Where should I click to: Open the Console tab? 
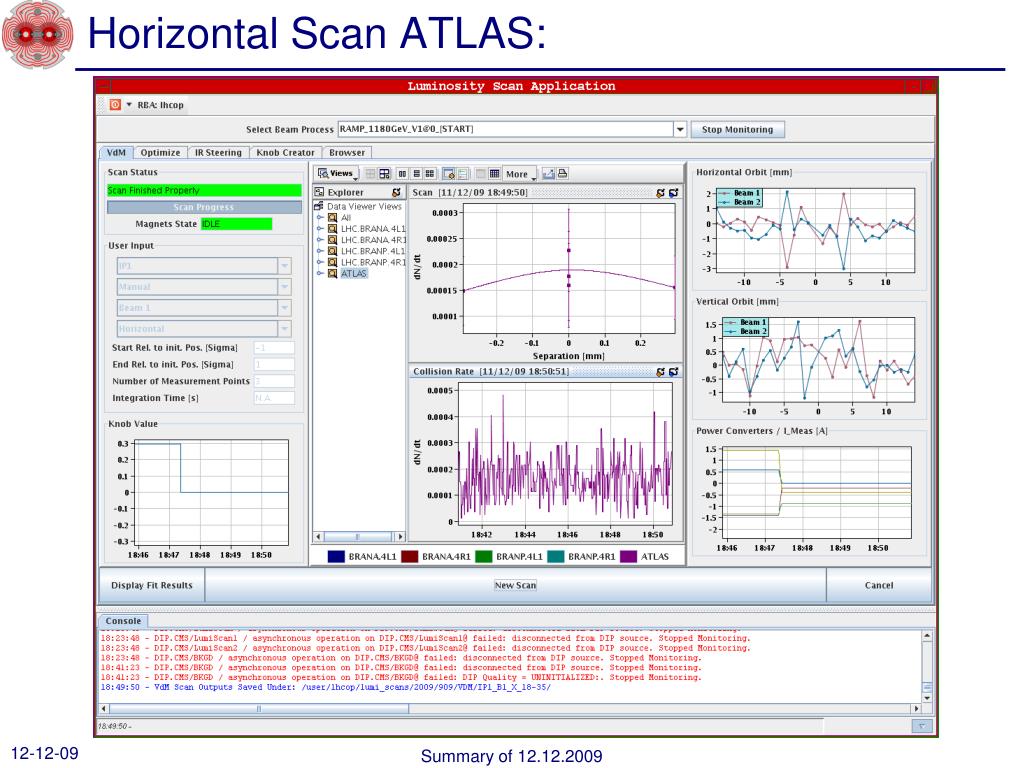pyautogui.click(x=123, y=621)
